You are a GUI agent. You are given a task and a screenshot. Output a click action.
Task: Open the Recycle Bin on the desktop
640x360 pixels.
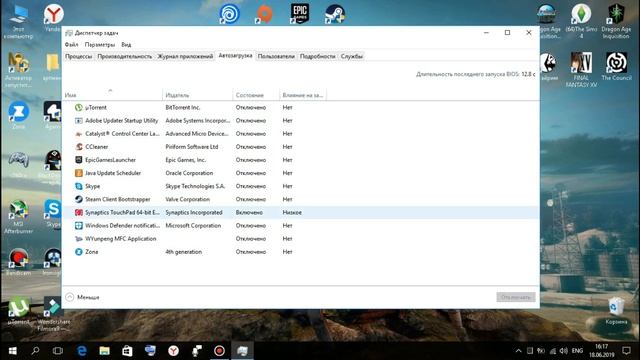[x=616, y=311]
